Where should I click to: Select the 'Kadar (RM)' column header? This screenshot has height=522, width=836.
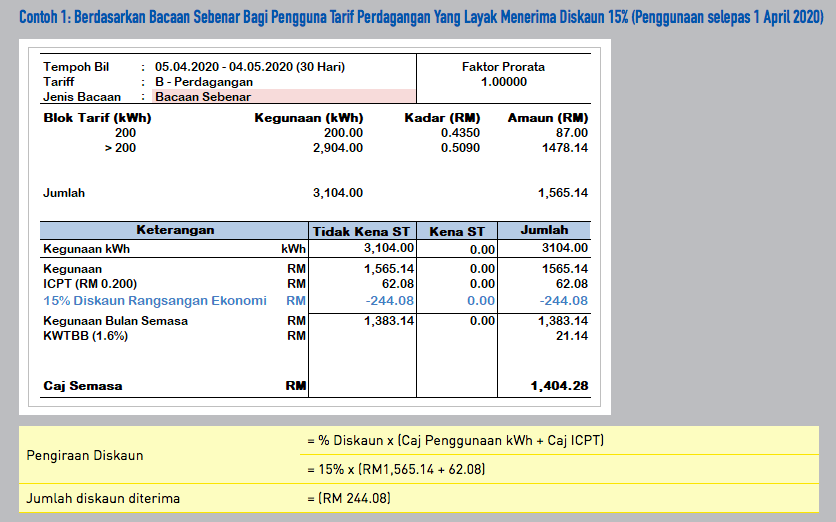pyautogui.click(x=442, y=118)
